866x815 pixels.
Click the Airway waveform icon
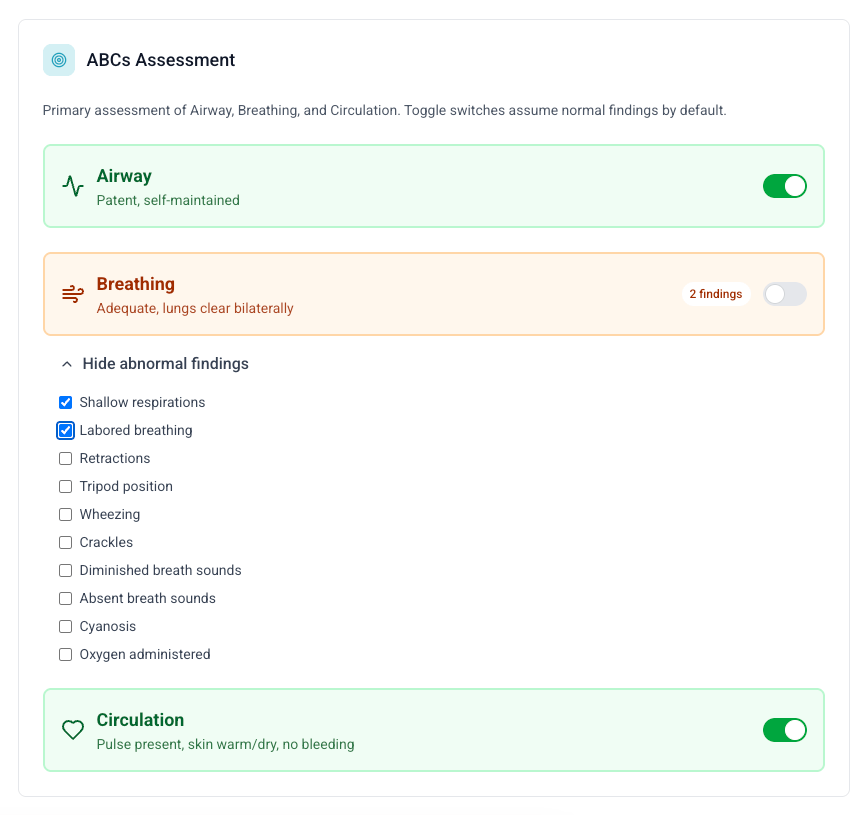[71, 186]
